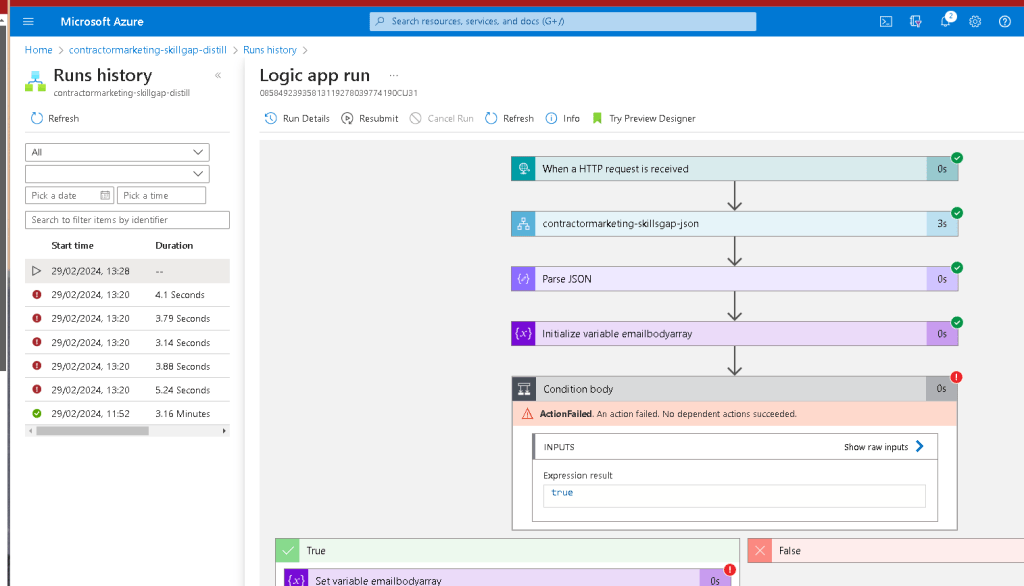Open the True branch header

[x=507, y=551]
